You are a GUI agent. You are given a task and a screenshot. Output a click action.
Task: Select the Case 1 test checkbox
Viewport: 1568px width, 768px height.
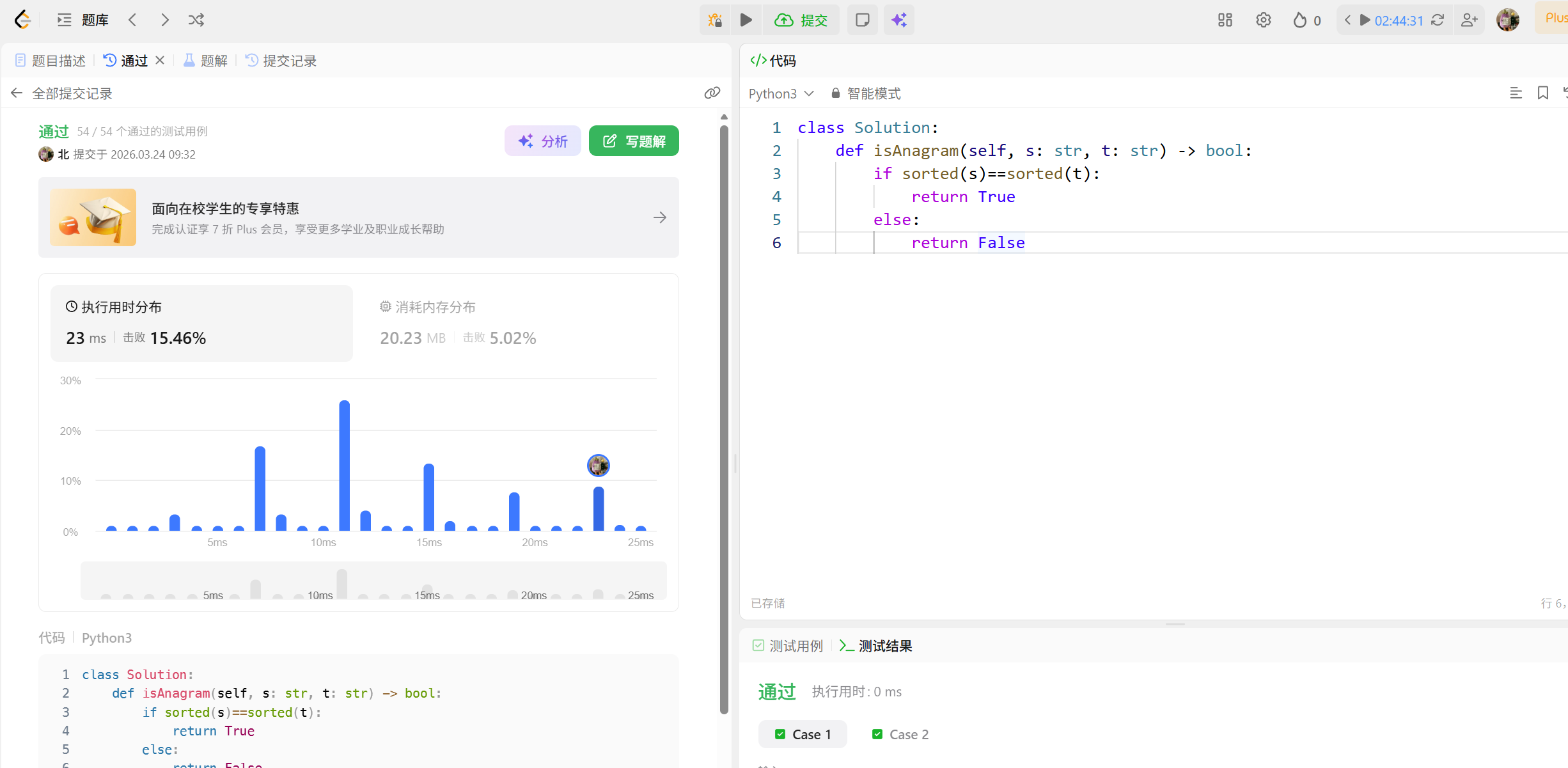pyautogui.click(x=780, y=734)
